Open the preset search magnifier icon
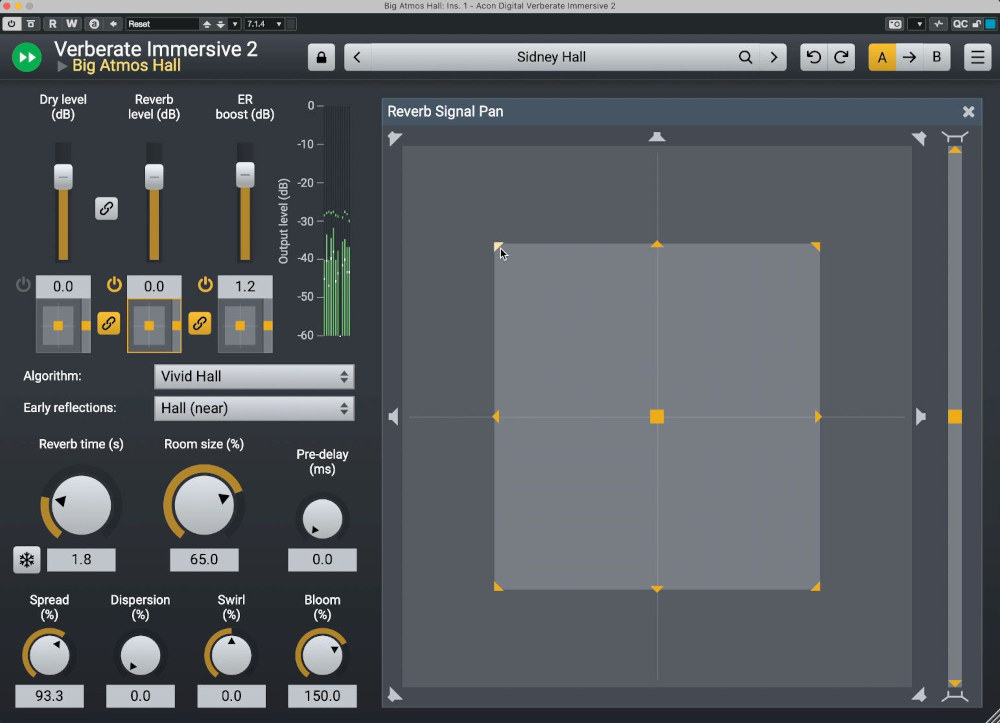The width and height of the screenshot is (1000, 723). pyautogui.click(x=745, y=57)
